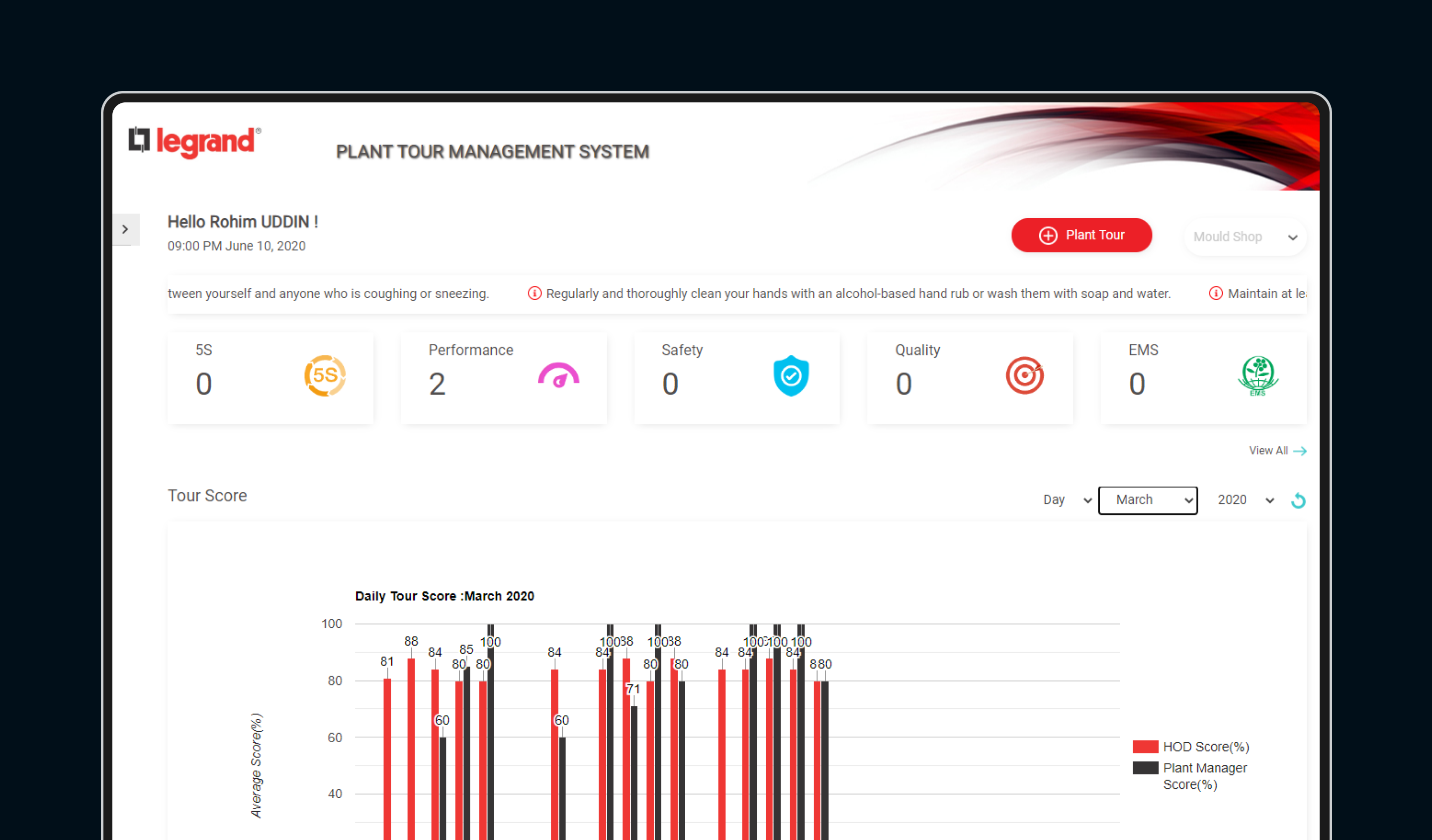
Task: Click the info icon before hand-cleaning message
Action: point(534,294)
